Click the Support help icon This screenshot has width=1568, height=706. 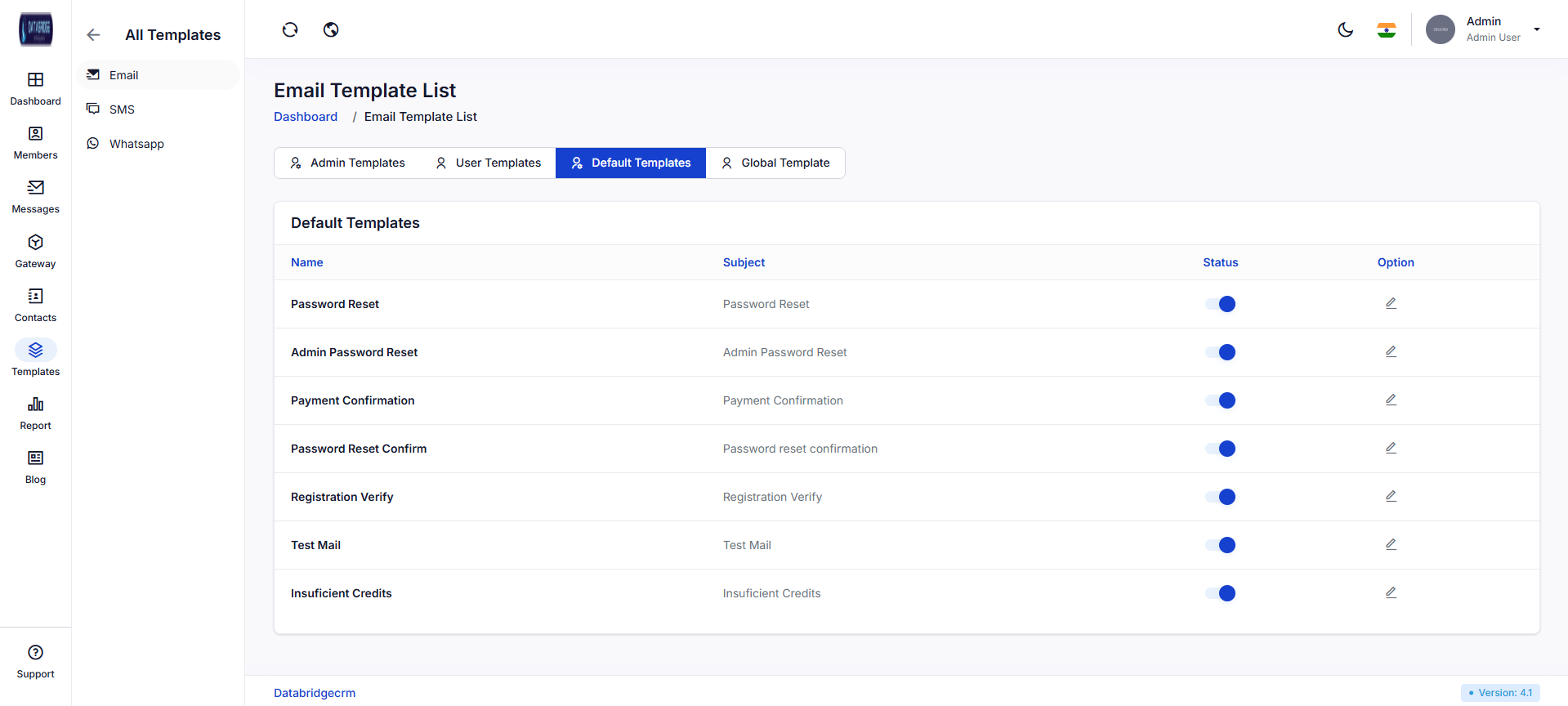(x=35, y=653)
